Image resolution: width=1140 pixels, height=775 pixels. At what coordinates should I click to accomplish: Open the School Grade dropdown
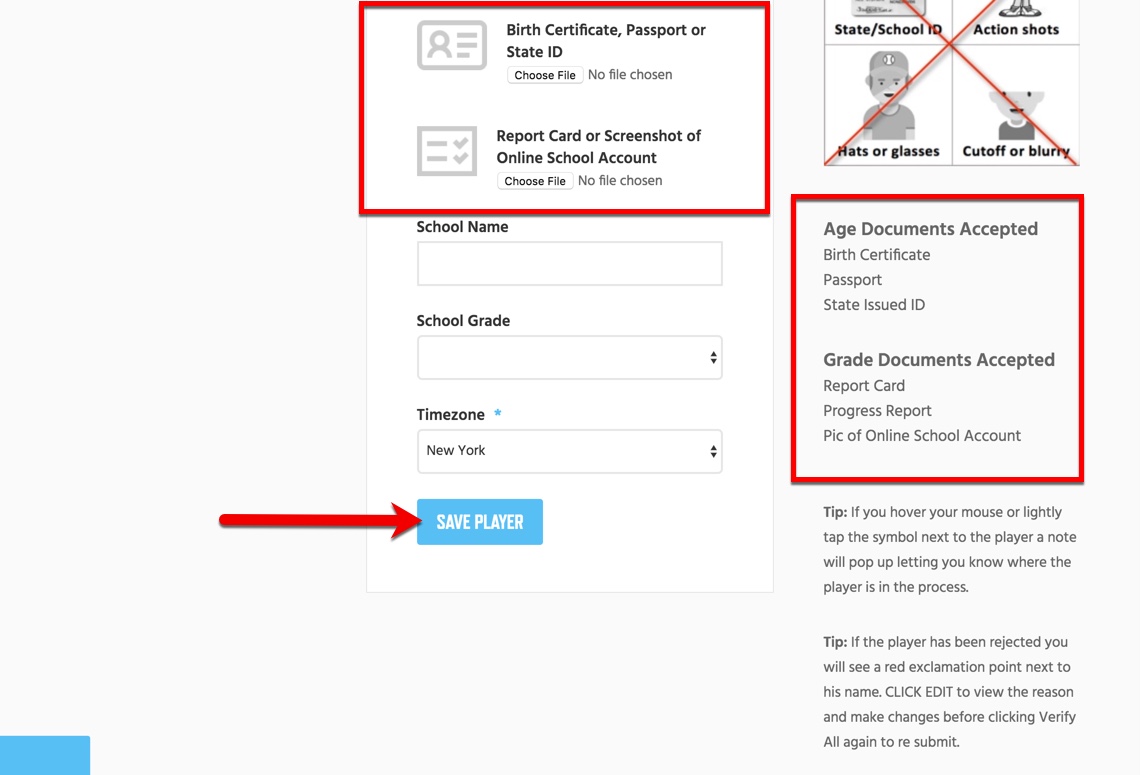click(x=569, y=358)
